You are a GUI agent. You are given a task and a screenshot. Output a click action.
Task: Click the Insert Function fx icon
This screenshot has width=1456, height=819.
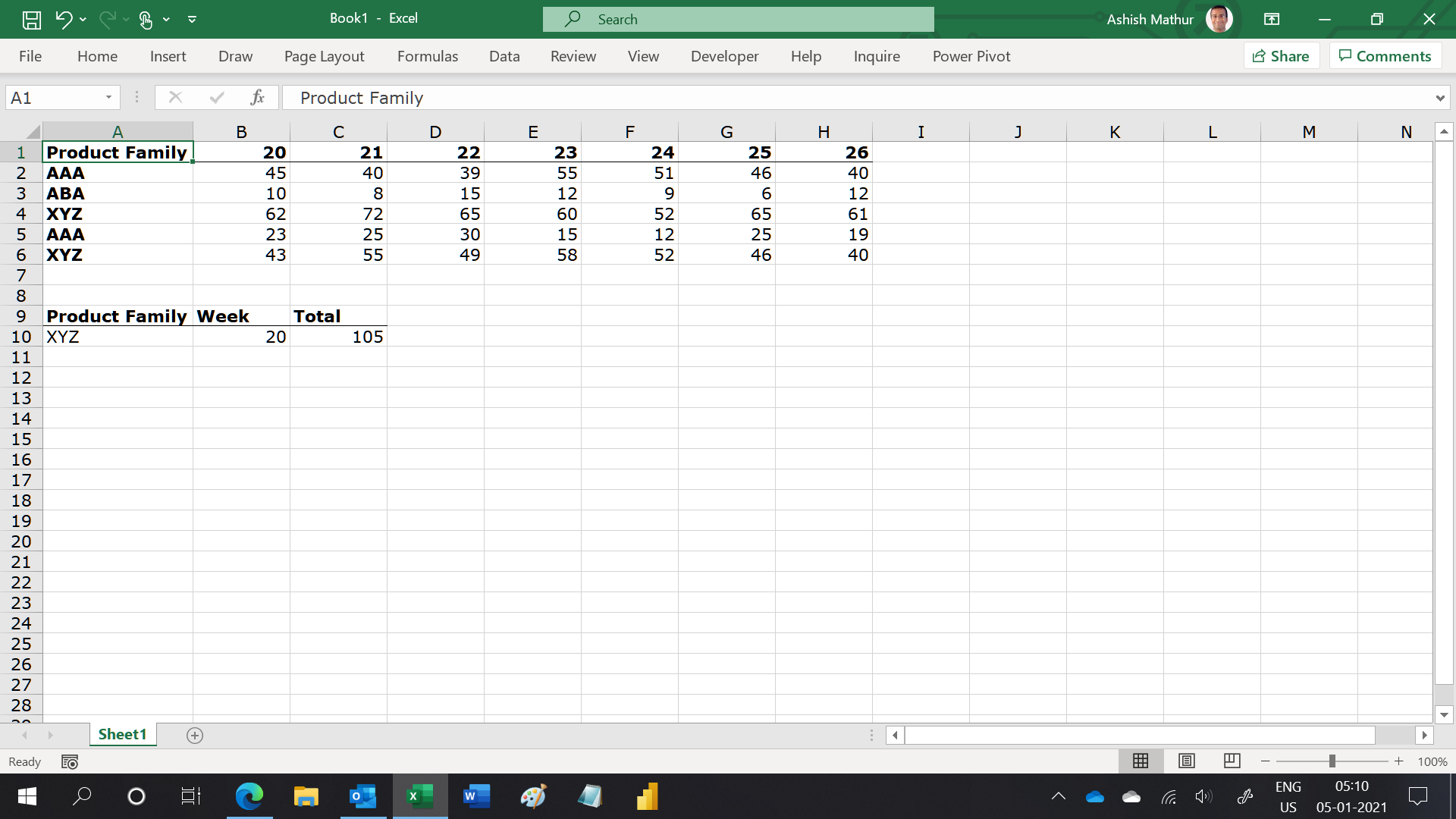click(x=258, y=98)
